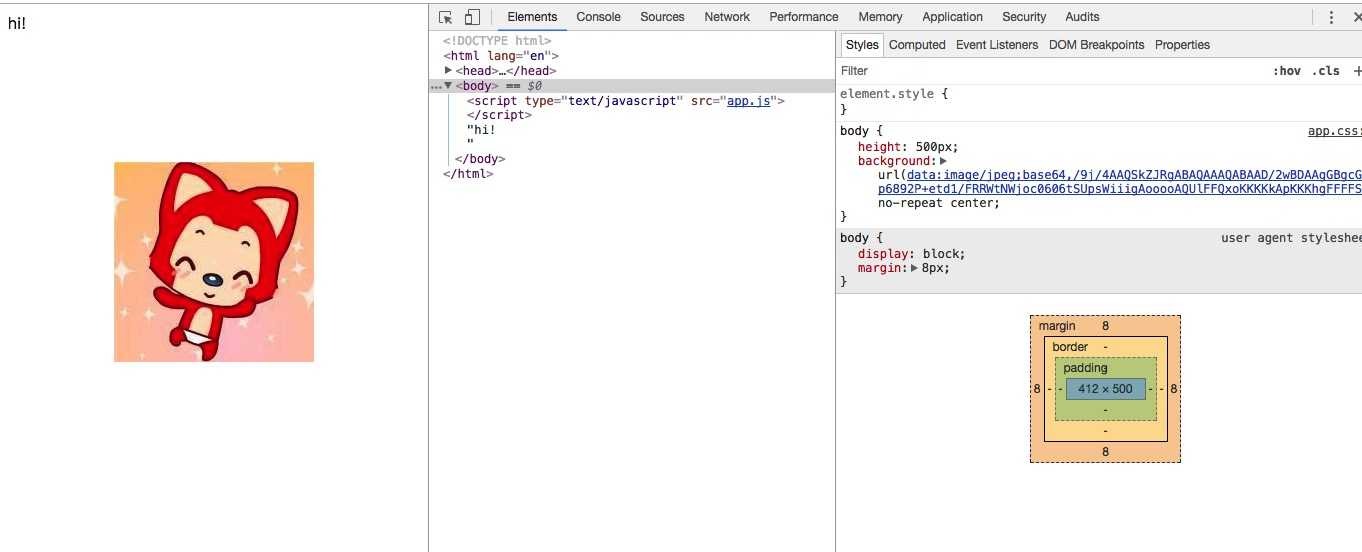Switch to the Properties sidebar tab
The width and height of the screenshot is (1362, 552).
click(1182, 45)
